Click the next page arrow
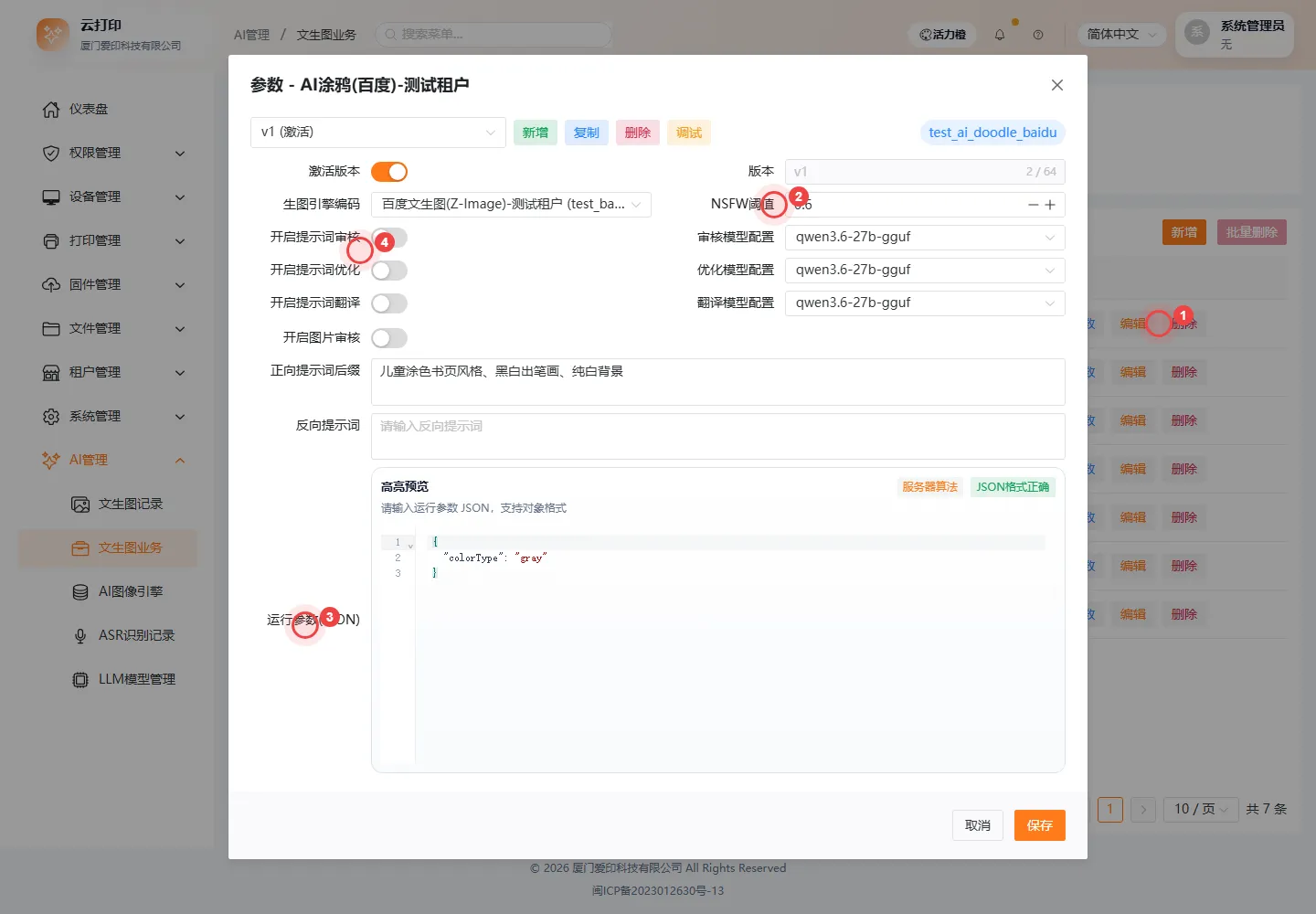1316x914 pixels. pos(1143,809)
